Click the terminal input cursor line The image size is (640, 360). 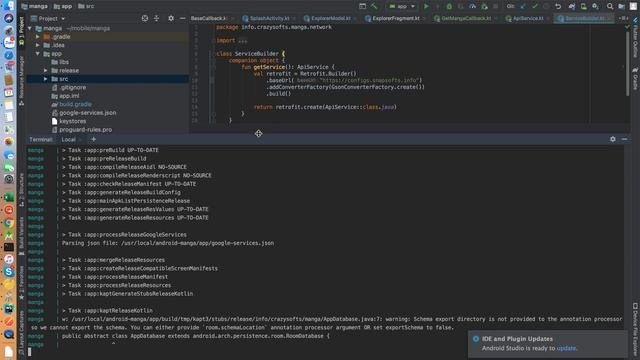(x=29, y=352)
